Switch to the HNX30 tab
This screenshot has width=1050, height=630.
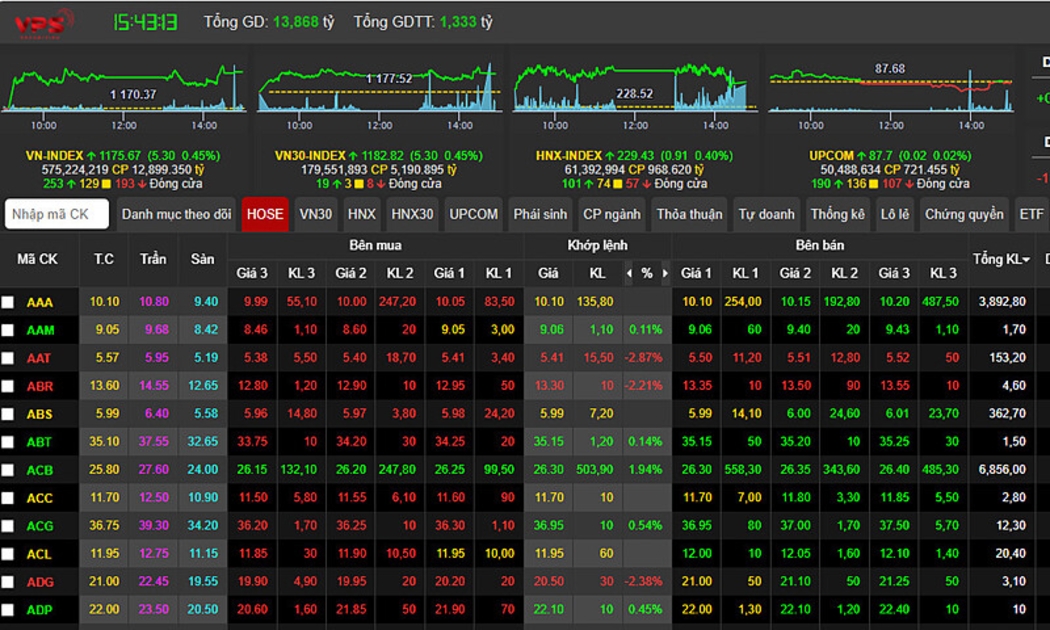pyautogui.click(x=412, y=214)
